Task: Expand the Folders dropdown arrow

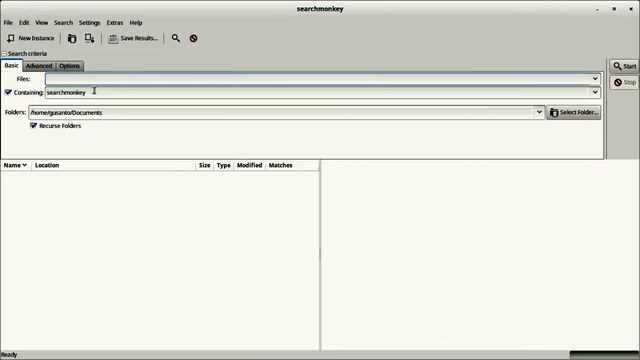Action: pyautogui.click(x=539, y=112)
